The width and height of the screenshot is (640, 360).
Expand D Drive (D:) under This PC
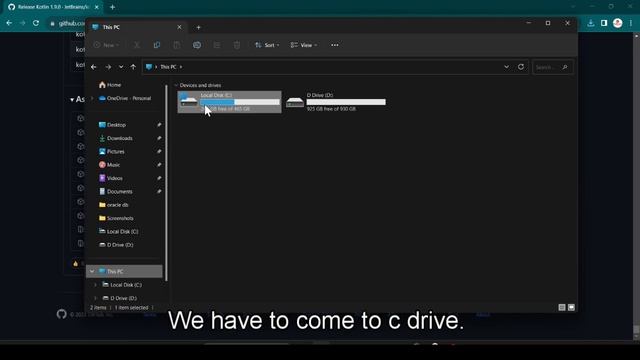tap(96, 298)
